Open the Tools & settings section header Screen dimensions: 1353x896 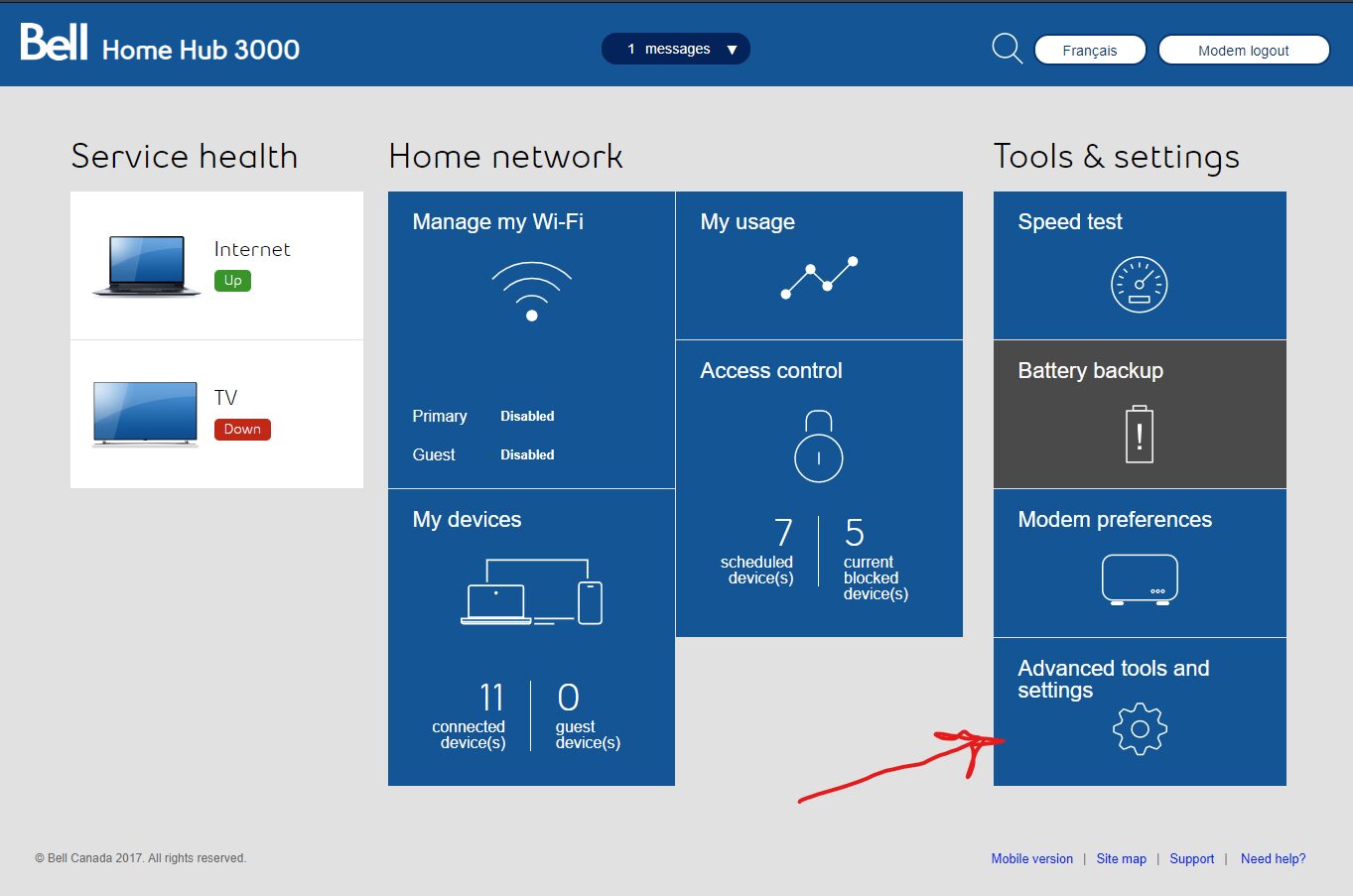click(1116, 157)
